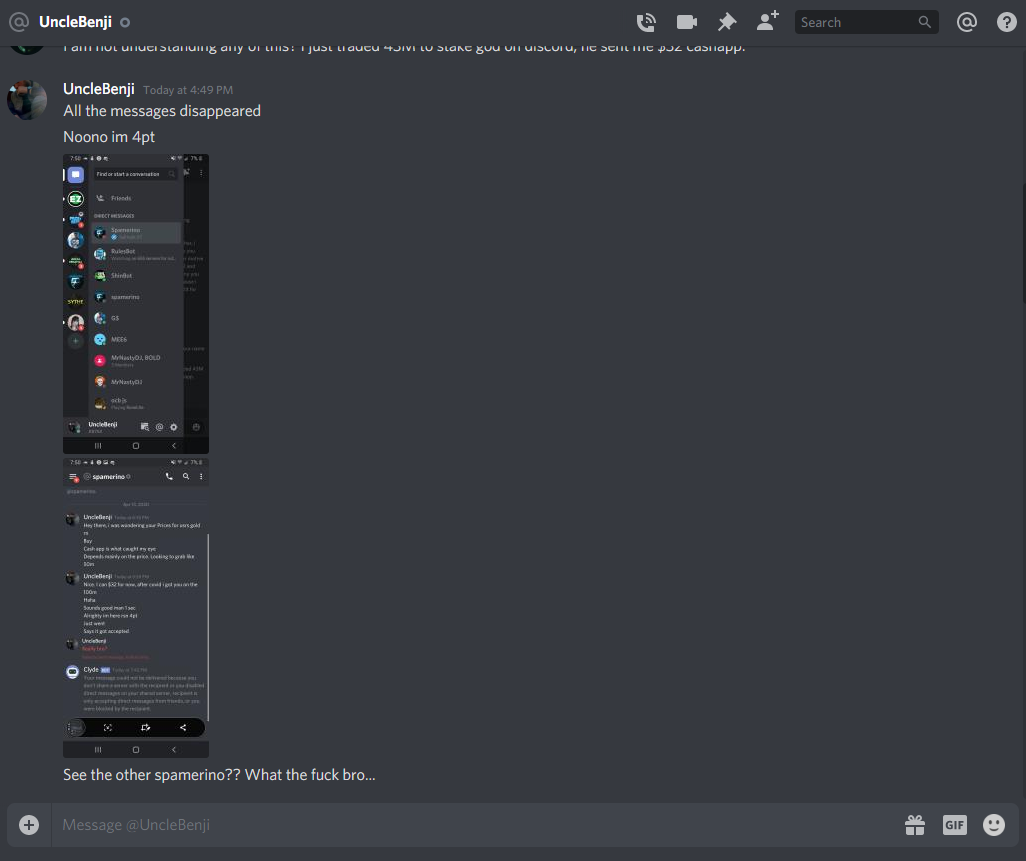Click the search magnifier icon

click(925, 22)
